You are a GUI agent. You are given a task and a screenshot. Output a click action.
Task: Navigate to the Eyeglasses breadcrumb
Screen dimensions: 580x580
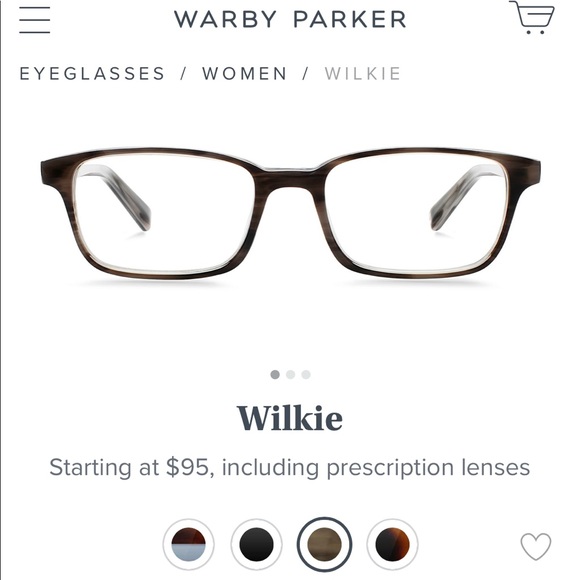tap(92, 73)
